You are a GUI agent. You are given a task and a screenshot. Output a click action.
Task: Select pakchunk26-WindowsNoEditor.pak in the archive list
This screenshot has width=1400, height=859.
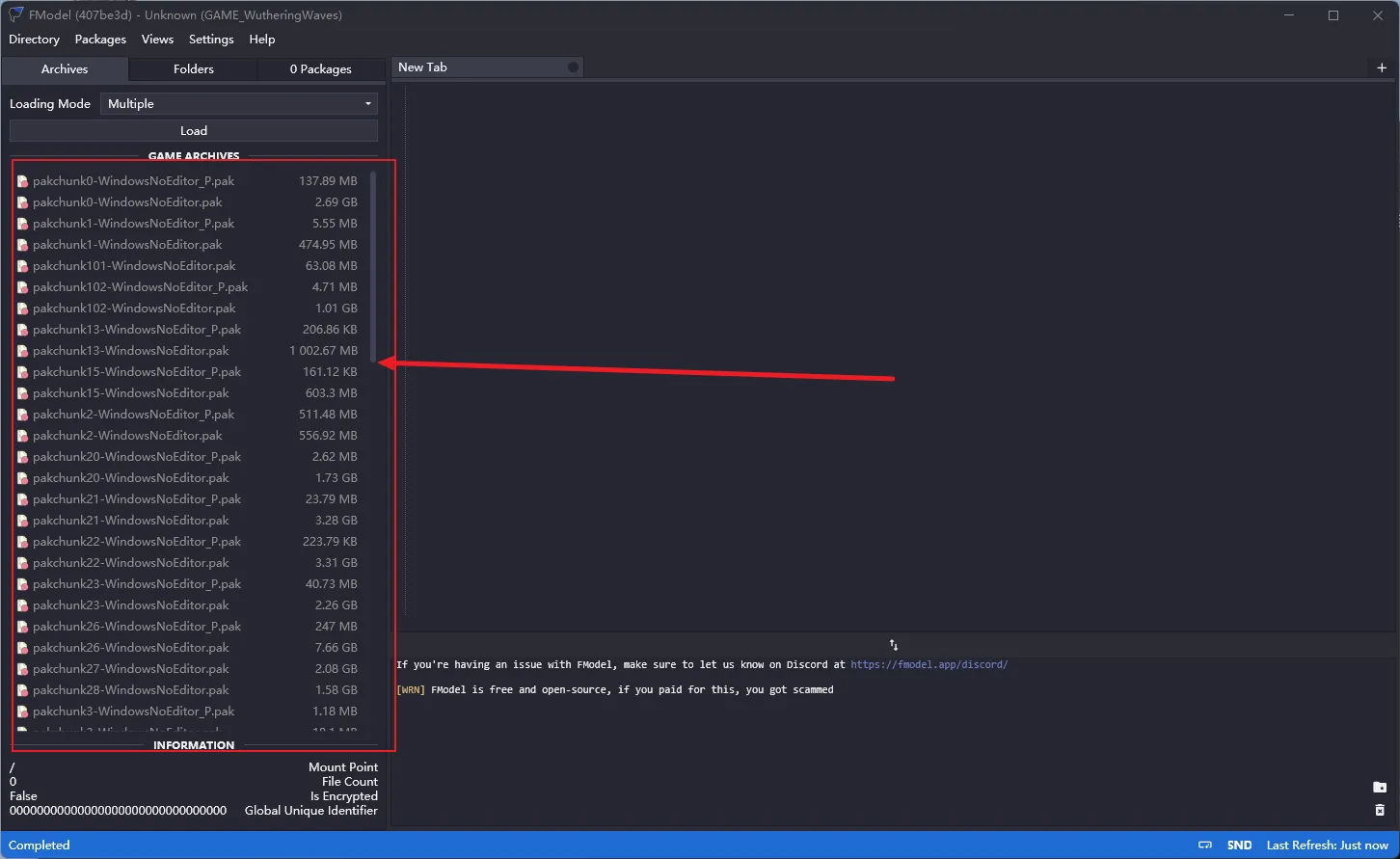click(131, 648)
